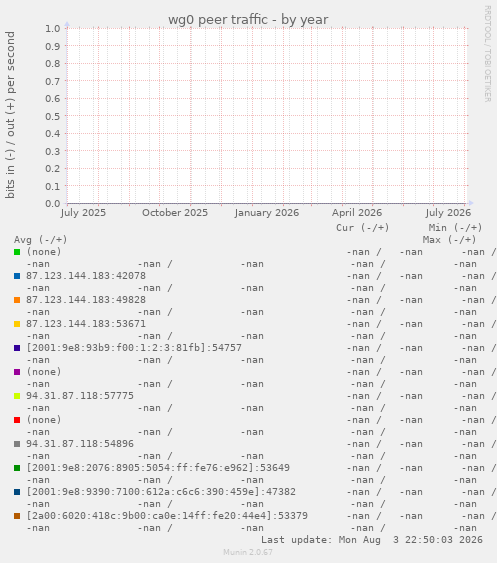Image resolution: width=497 pixels, height=563 pixels.
Task: Click the 'July 2026' x-axis label
Action: [448, 213]
